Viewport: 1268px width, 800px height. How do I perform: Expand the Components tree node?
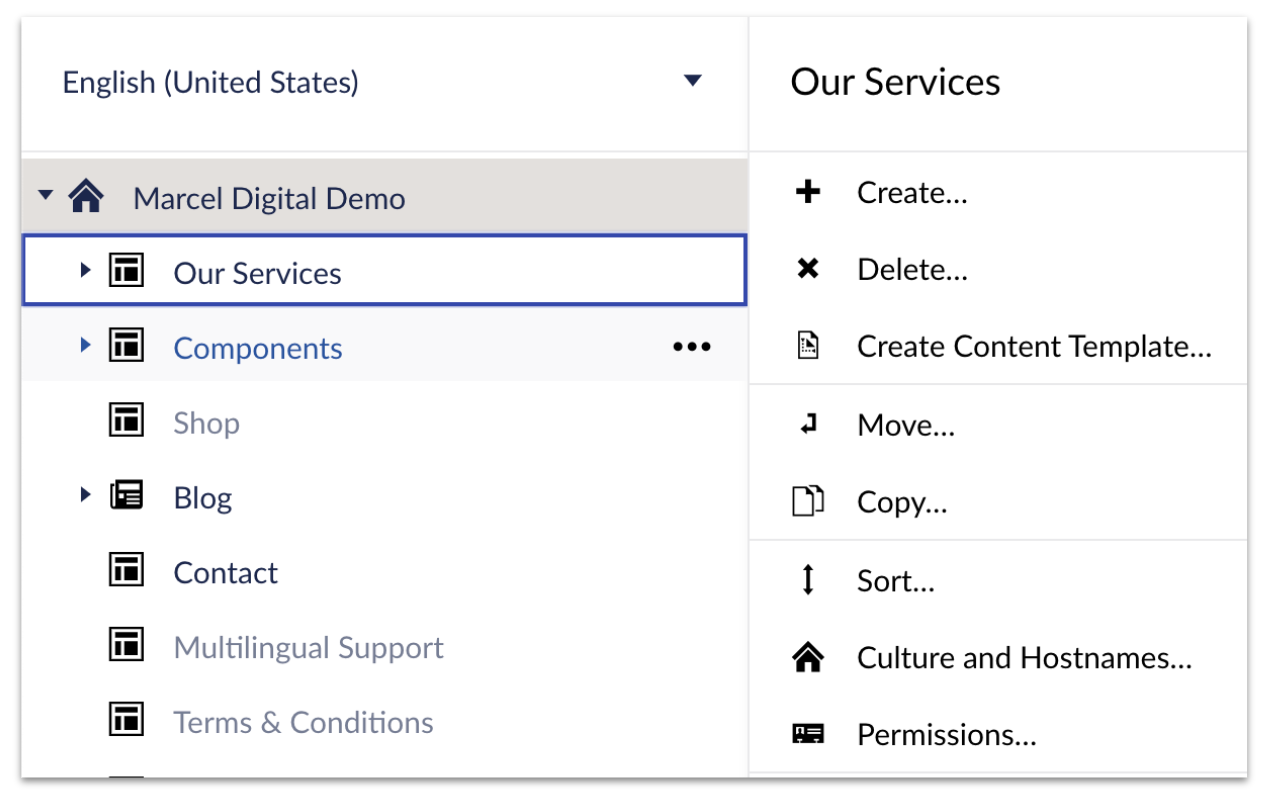(84, 345)
